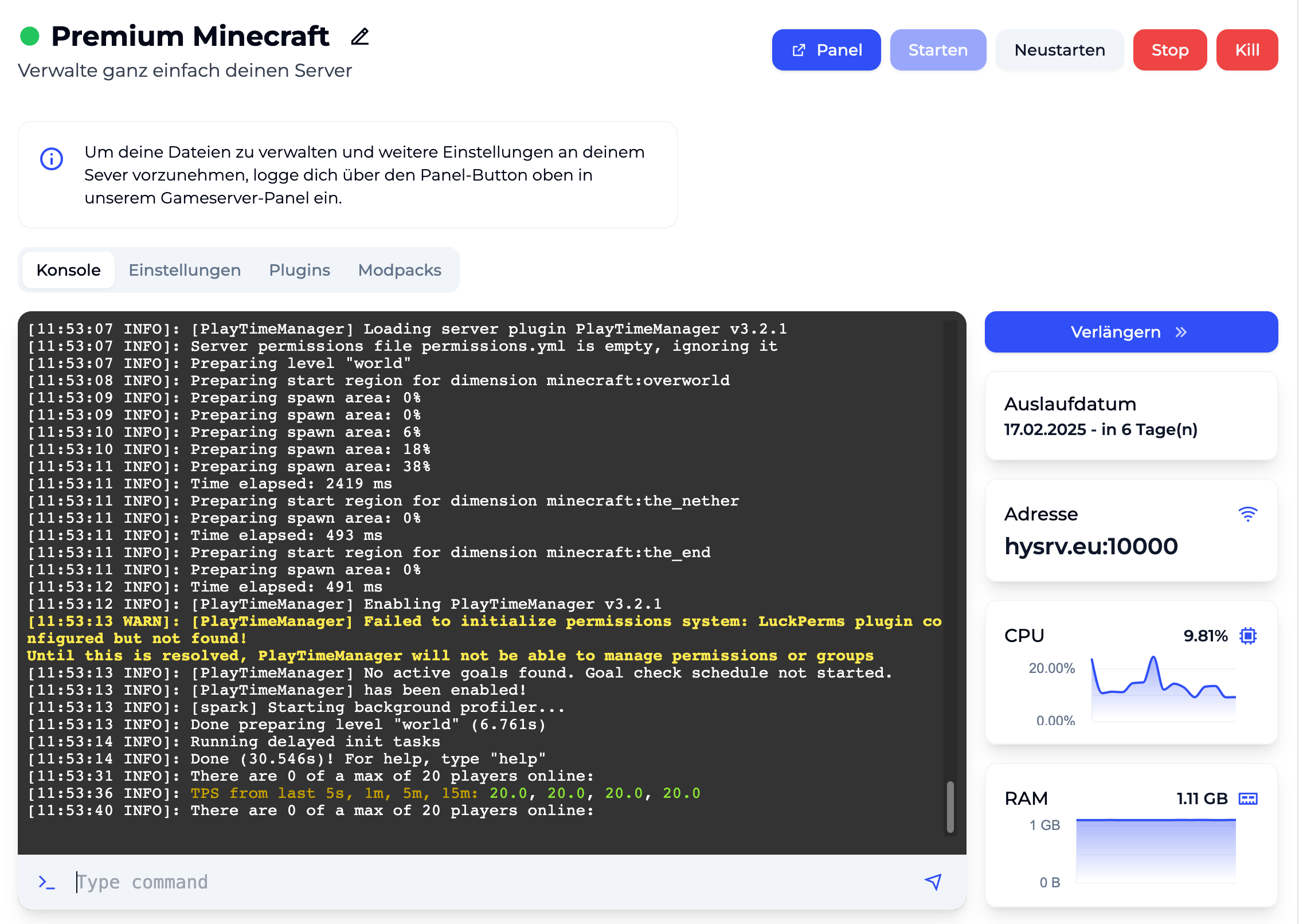Click the Done (30.546s) console line

[x=287, y=759]
